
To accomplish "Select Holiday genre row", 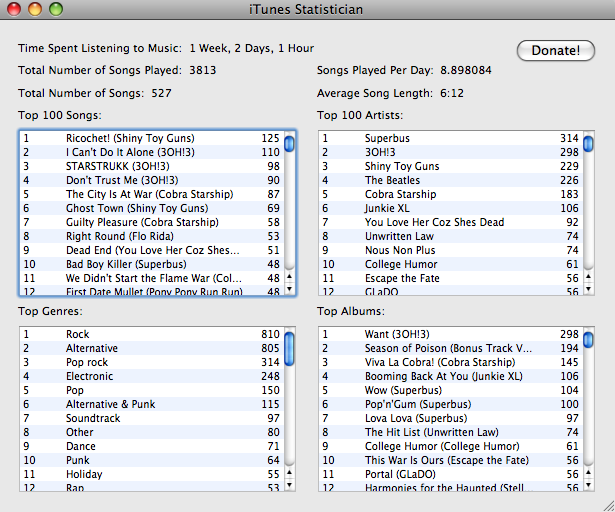I will [x=152, y=474].
